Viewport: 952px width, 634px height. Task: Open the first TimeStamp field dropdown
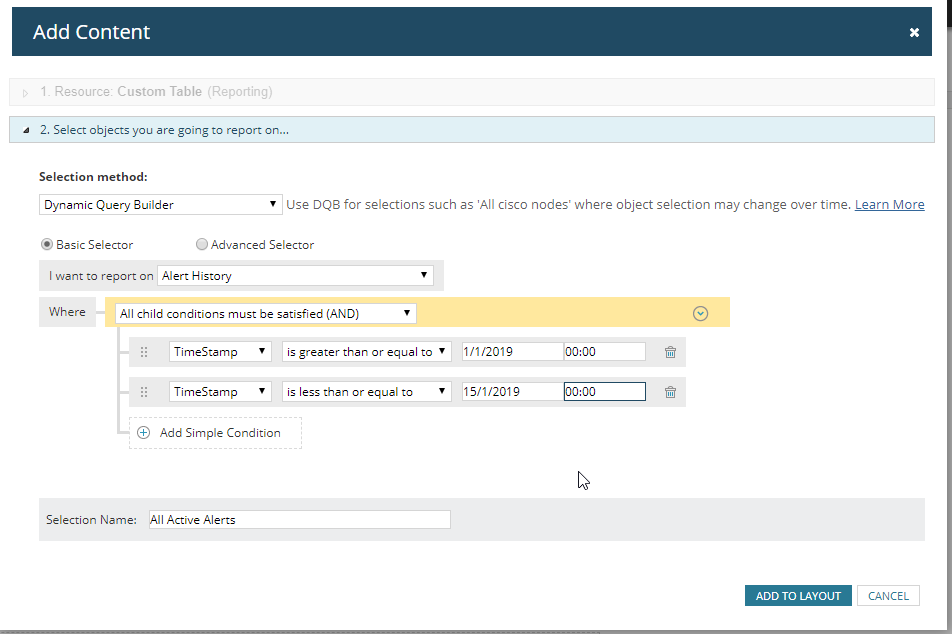[220, 351]
